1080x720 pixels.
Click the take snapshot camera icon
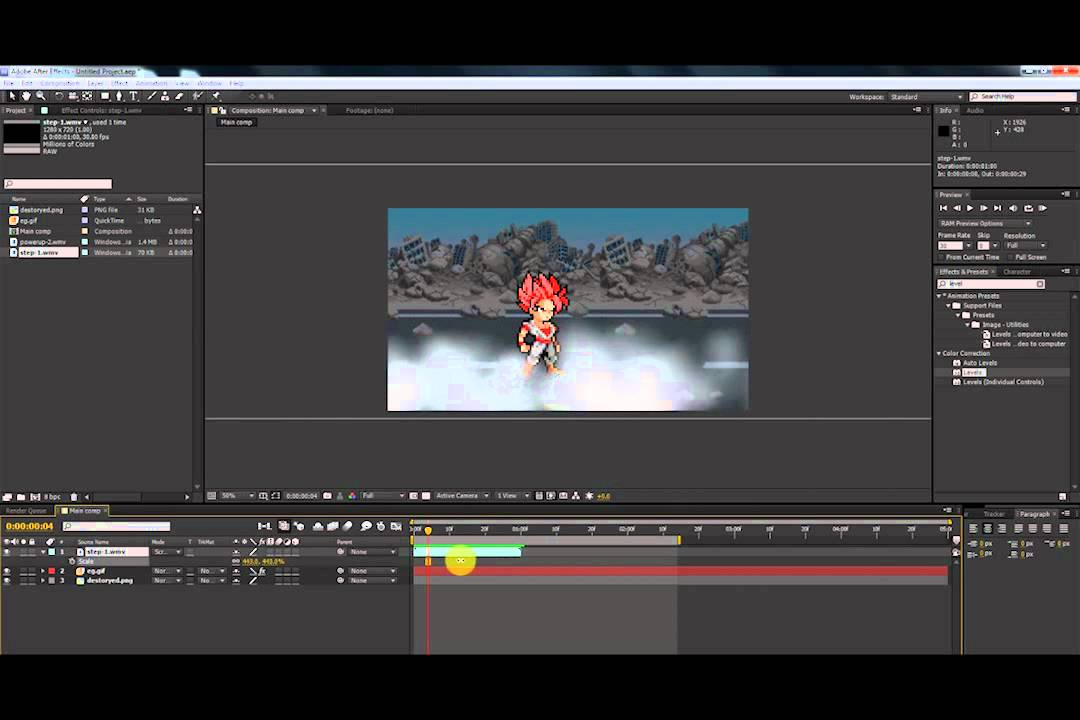(328, 495)
